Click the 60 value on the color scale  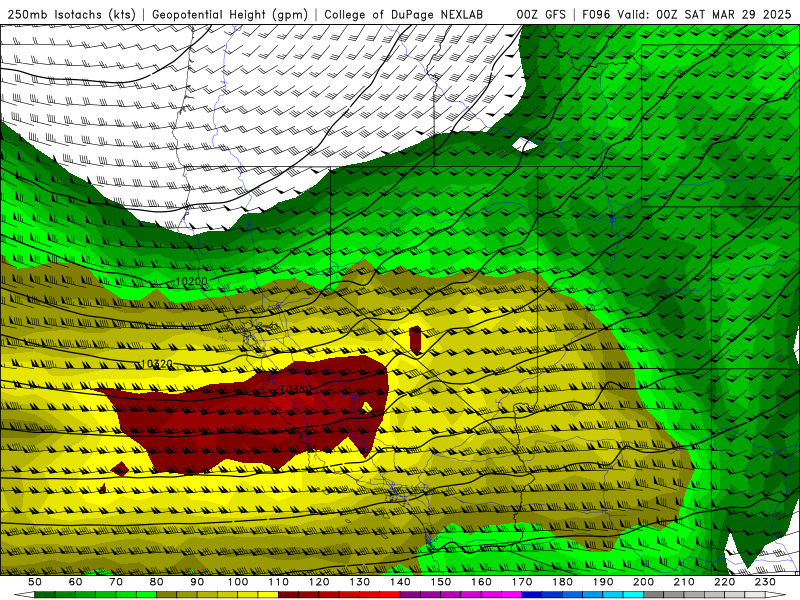76,582
